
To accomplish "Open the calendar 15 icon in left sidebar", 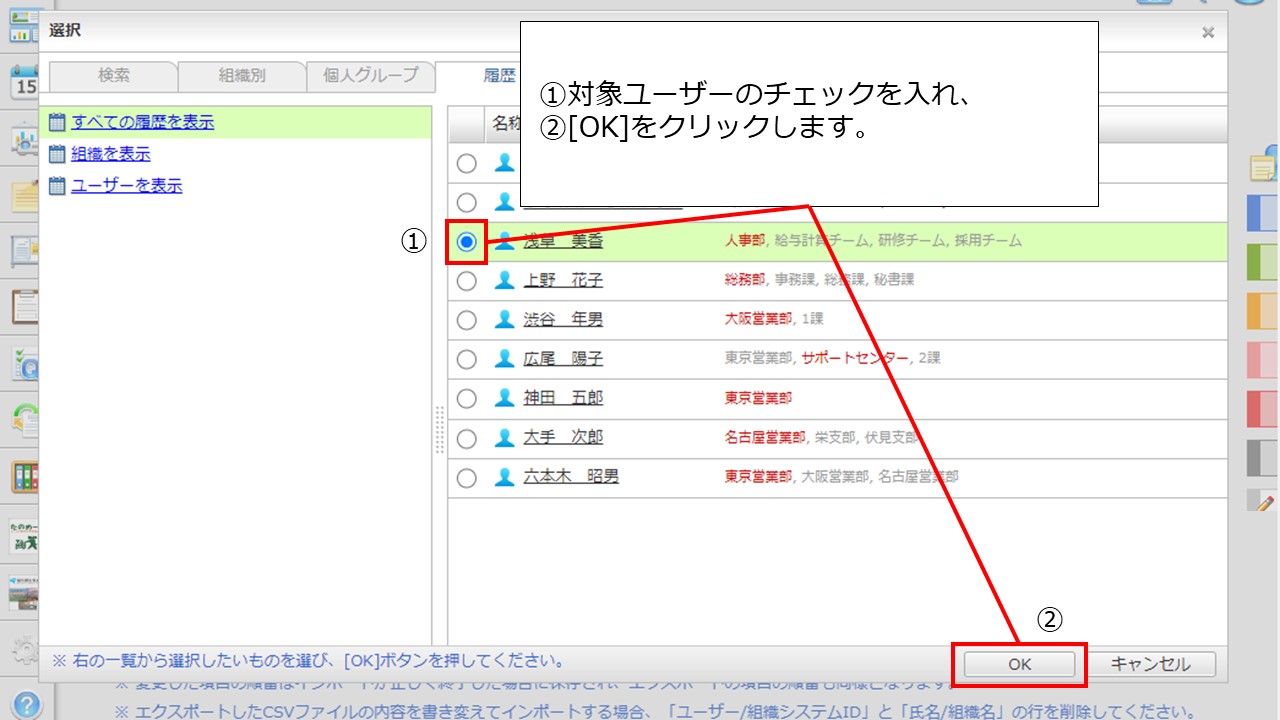I will (x=24, y=83).
